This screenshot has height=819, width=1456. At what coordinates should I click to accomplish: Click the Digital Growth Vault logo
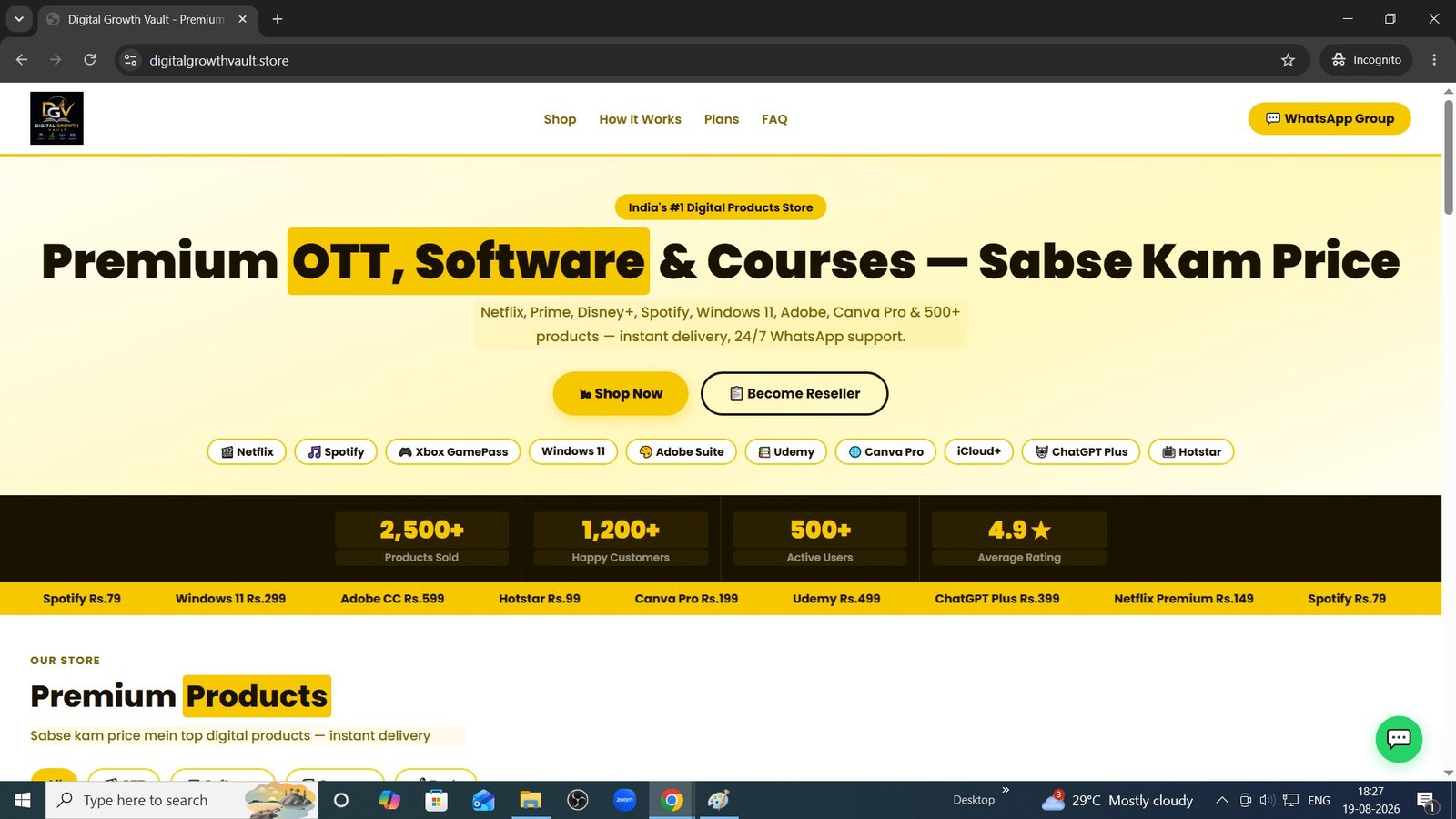point(56,118)
